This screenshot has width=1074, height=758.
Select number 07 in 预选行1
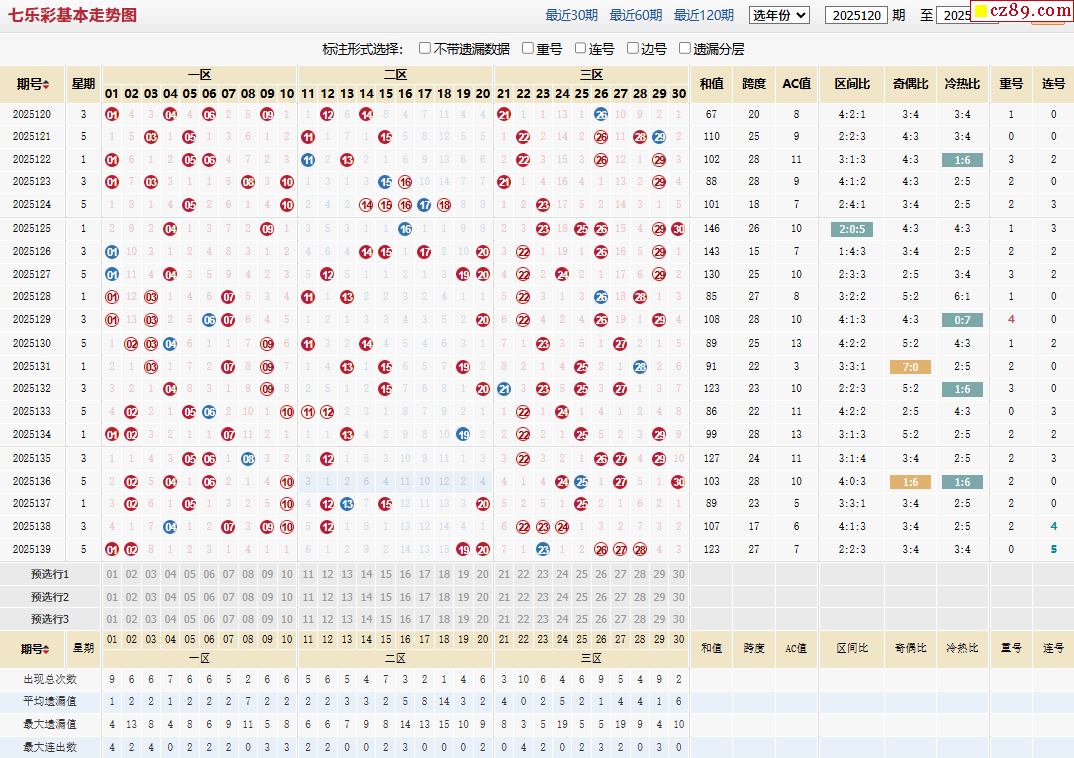click(x=229, y=574)
